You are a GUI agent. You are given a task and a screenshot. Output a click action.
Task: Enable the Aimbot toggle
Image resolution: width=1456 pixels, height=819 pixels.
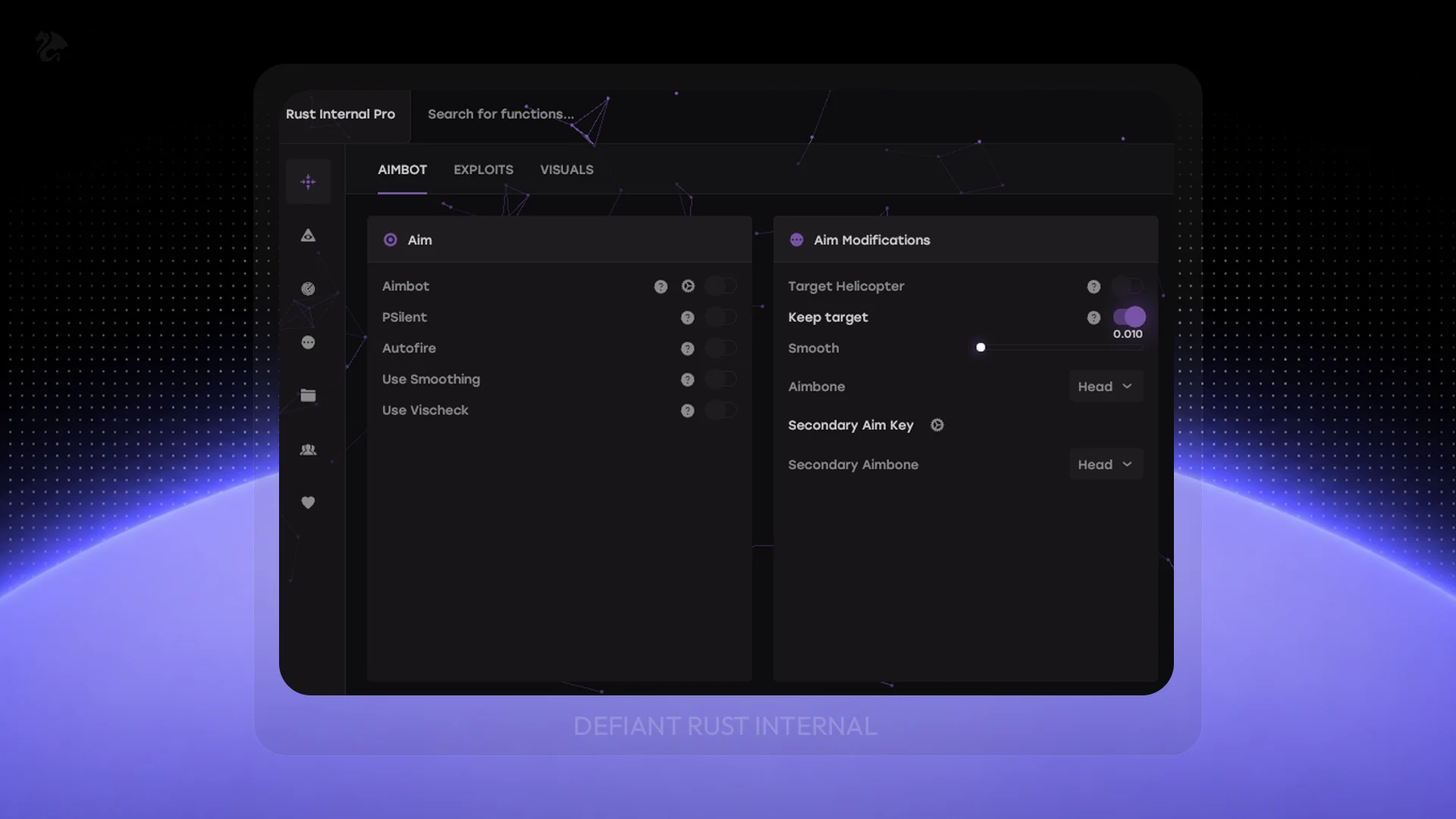(x=721, y=286)
